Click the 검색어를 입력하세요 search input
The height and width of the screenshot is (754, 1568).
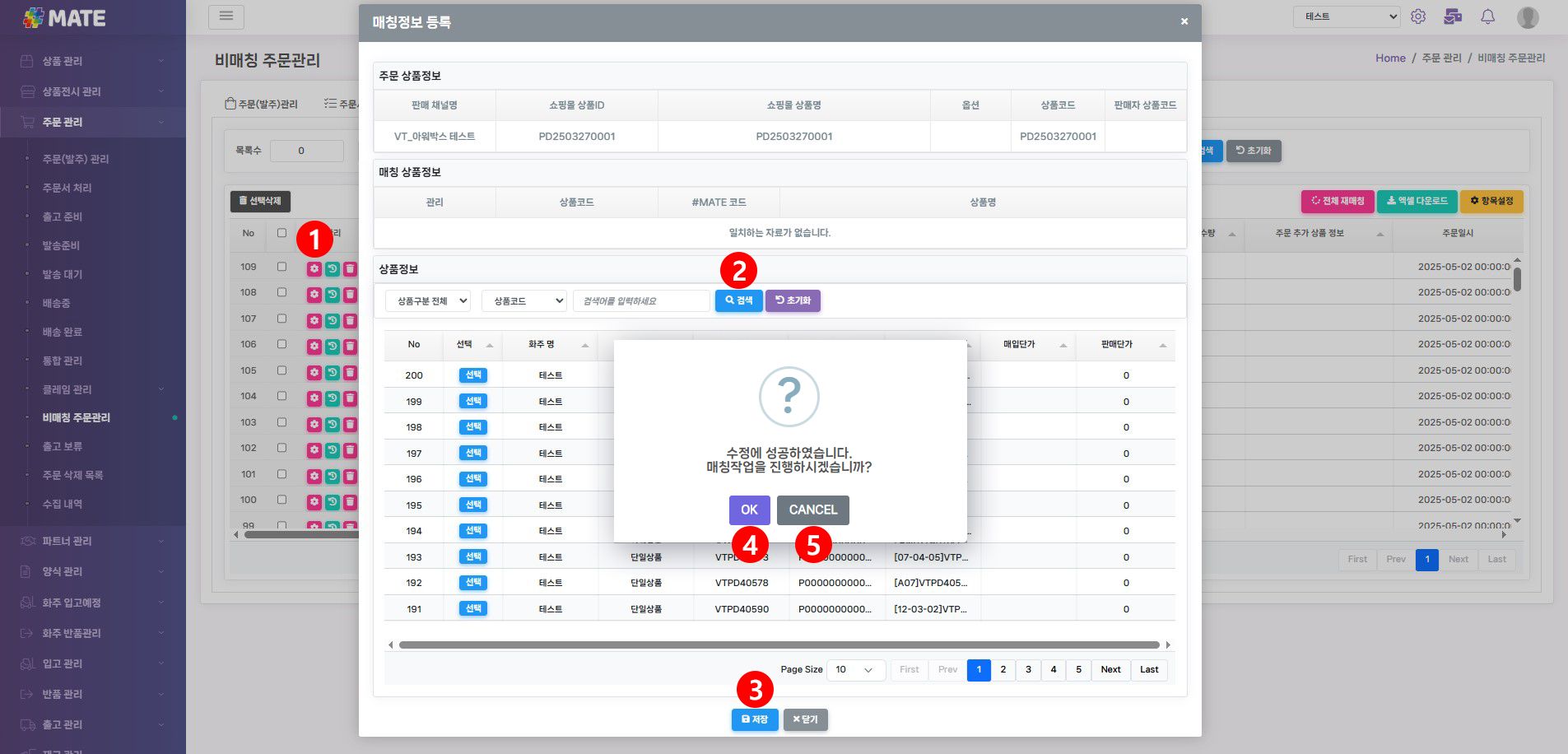coord(641,301)
